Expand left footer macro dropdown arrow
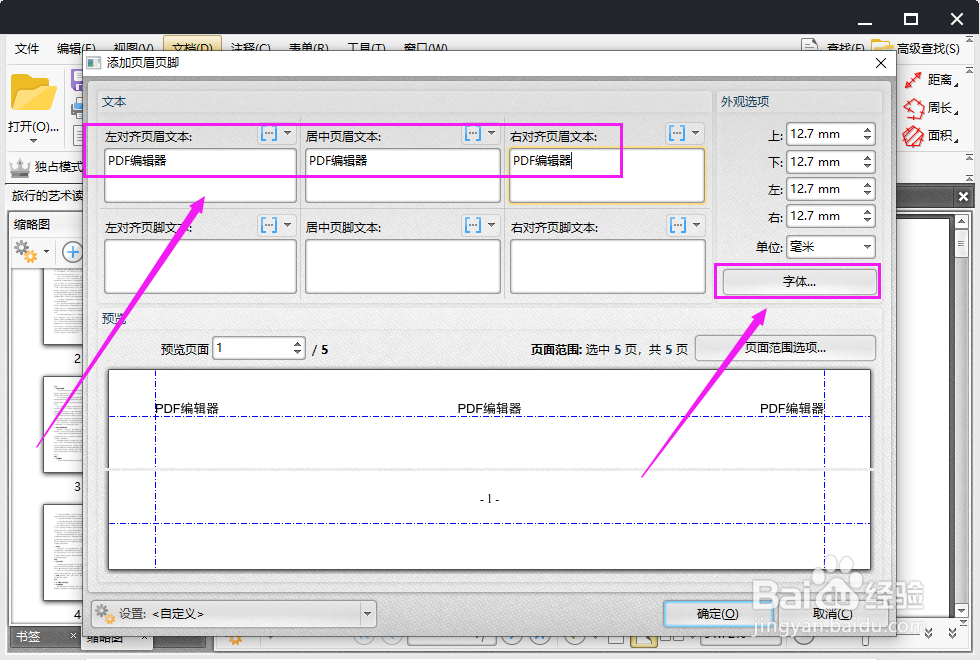Viewport: 980px width, 660px height. [288, 225]
